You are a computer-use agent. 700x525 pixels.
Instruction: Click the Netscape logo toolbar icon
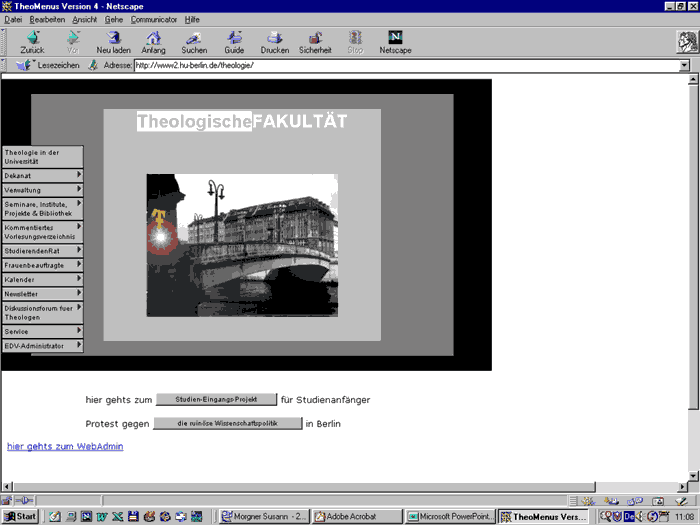[x=395, y=38]
